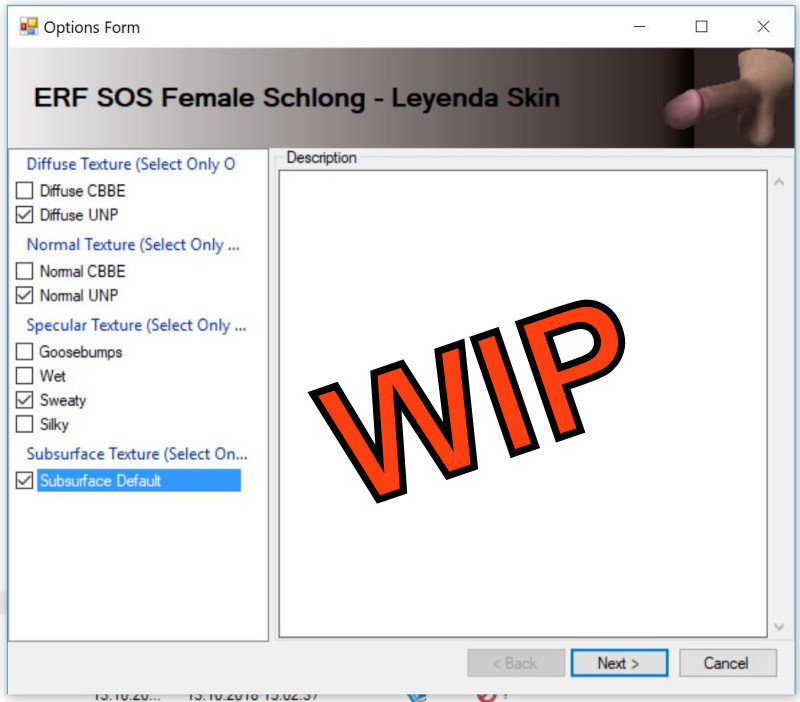This screenshot has height=702, width=800.
Task: Click the Diffuse Texture group heading
Action: (131, 164)
